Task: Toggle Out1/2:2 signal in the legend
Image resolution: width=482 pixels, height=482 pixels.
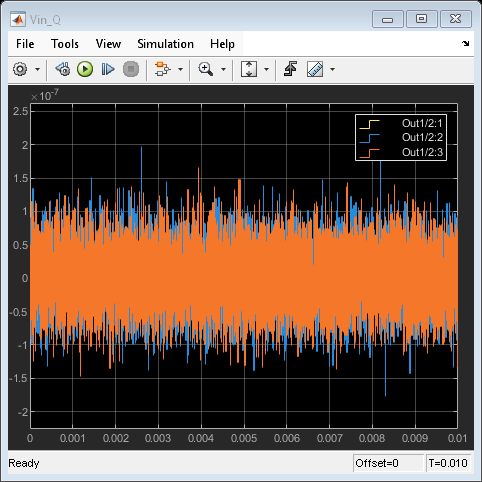Action: (x=401, y=137)
